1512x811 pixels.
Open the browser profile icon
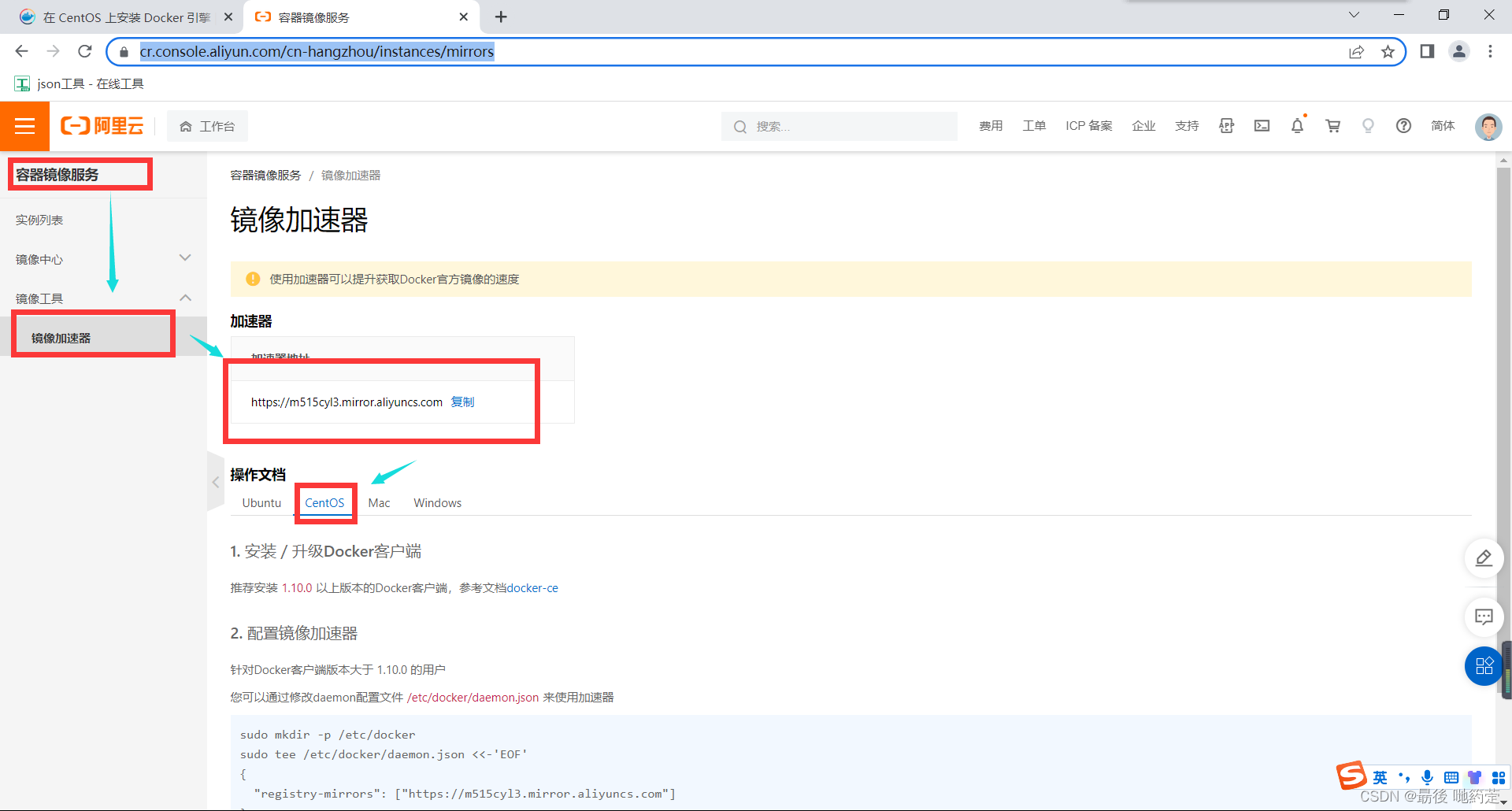pos(1459,51)
